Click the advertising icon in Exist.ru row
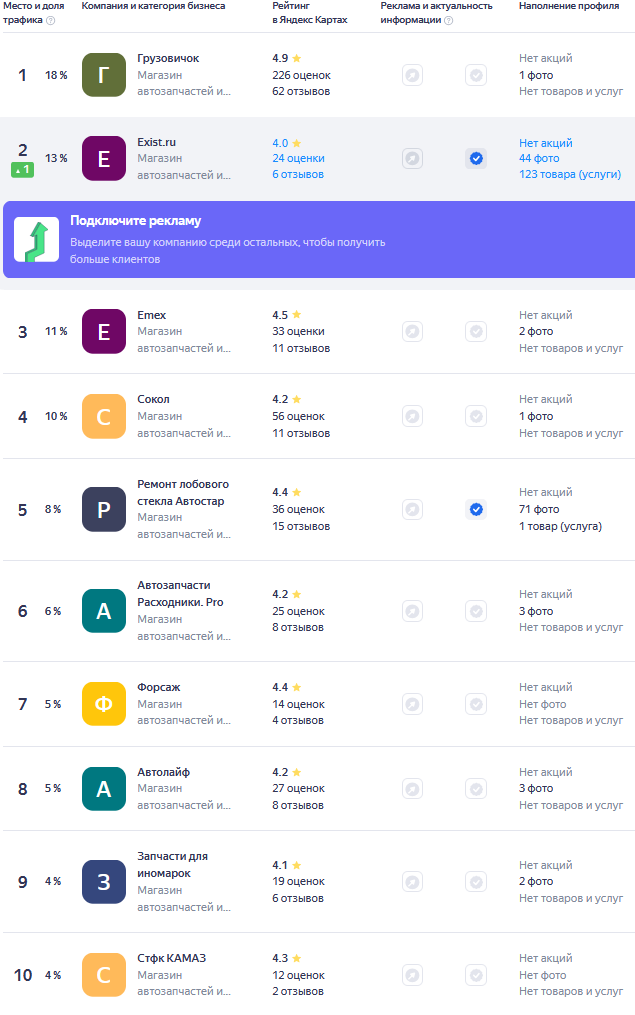This screenshot has width=635, height=1015. pos(412,159)
